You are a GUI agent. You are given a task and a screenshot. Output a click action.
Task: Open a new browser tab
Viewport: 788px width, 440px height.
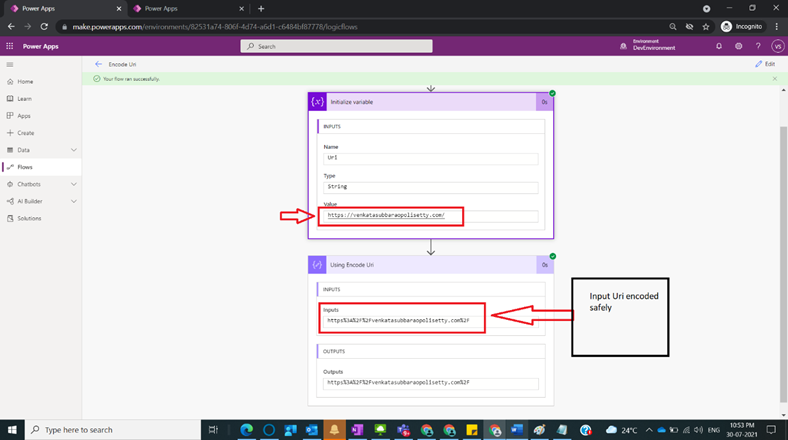click(x=261, y=9)
